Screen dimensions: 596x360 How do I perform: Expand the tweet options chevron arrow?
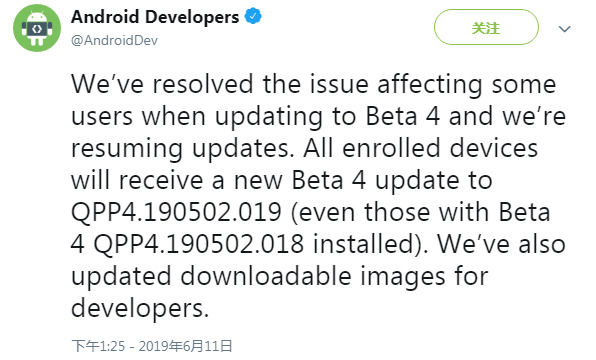[565, 29]
